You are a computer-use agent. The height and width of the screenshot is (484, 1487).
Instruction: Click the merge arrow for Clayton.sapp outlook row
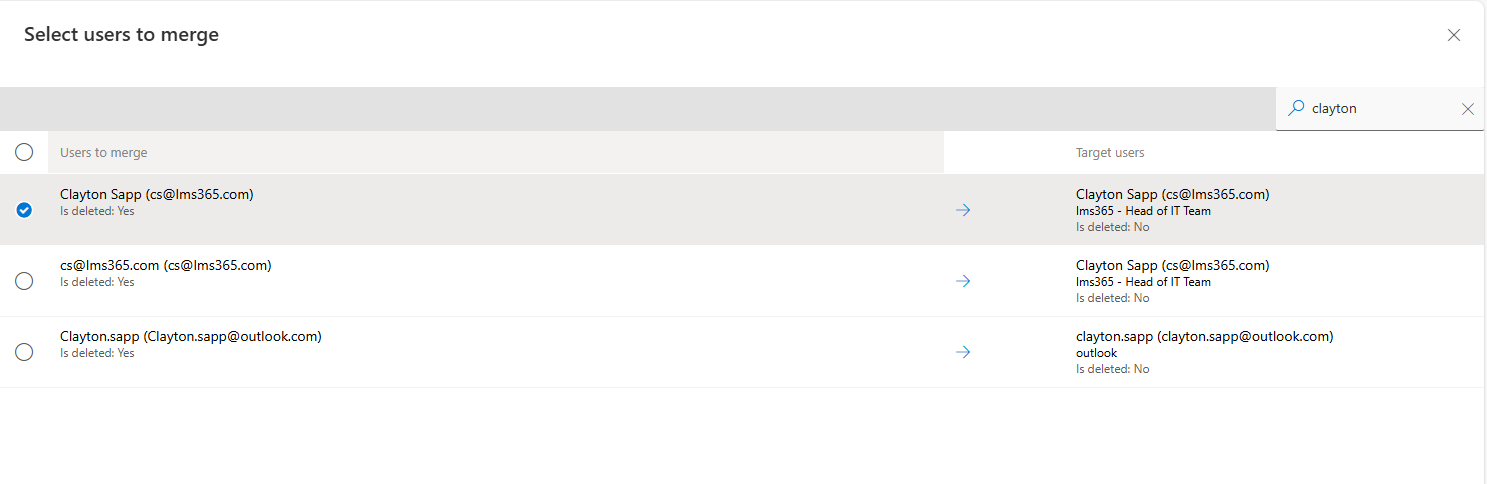tap(963, 352)
